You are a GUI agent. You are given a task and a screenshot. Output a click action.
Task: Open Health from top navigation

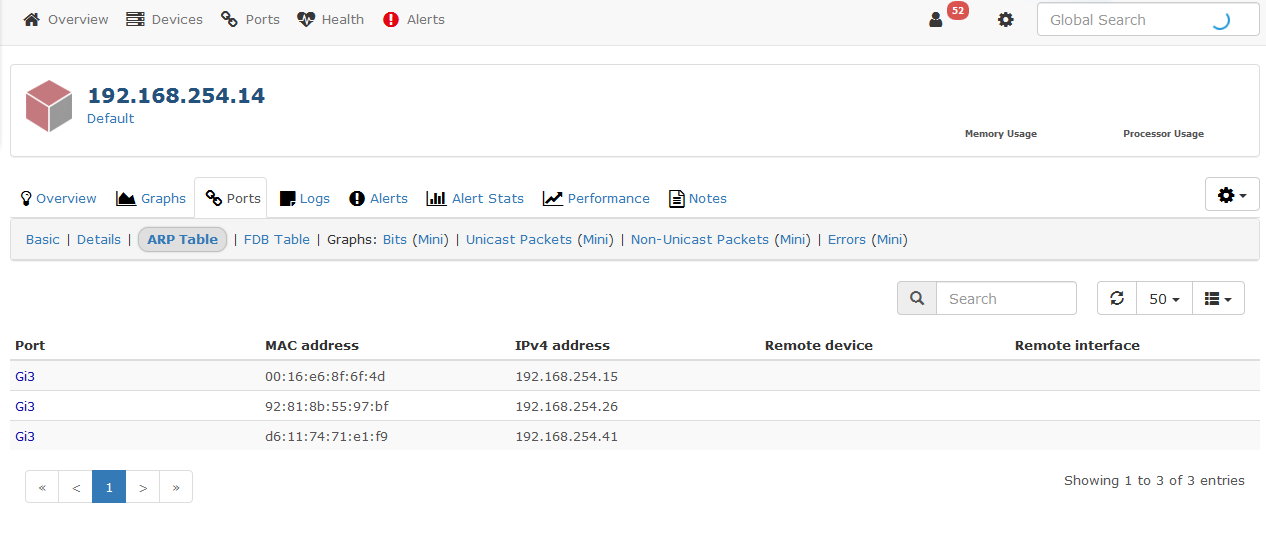(331, 19)
